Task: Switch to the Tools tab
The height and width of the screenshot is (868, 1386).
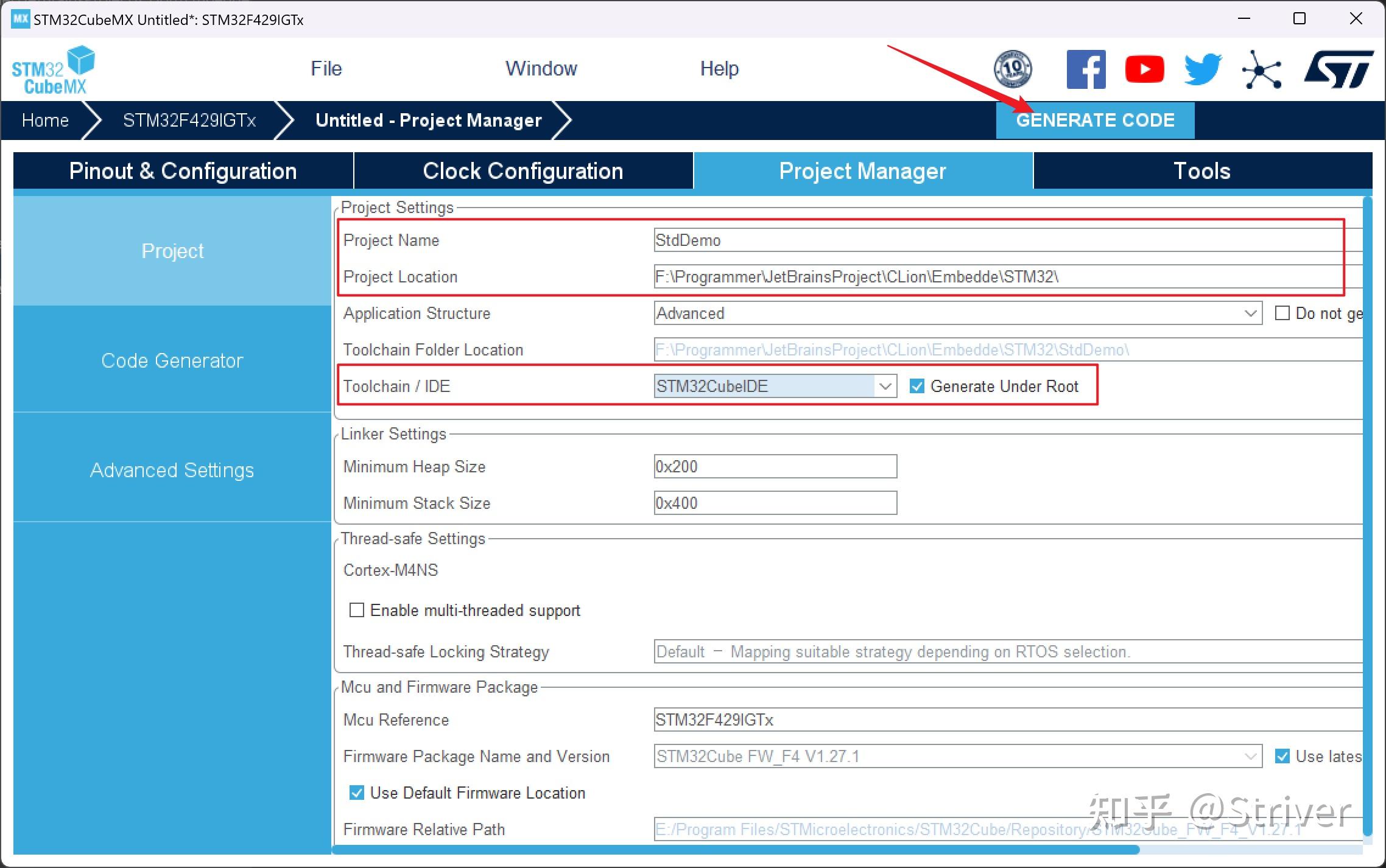Action: 1203,171
